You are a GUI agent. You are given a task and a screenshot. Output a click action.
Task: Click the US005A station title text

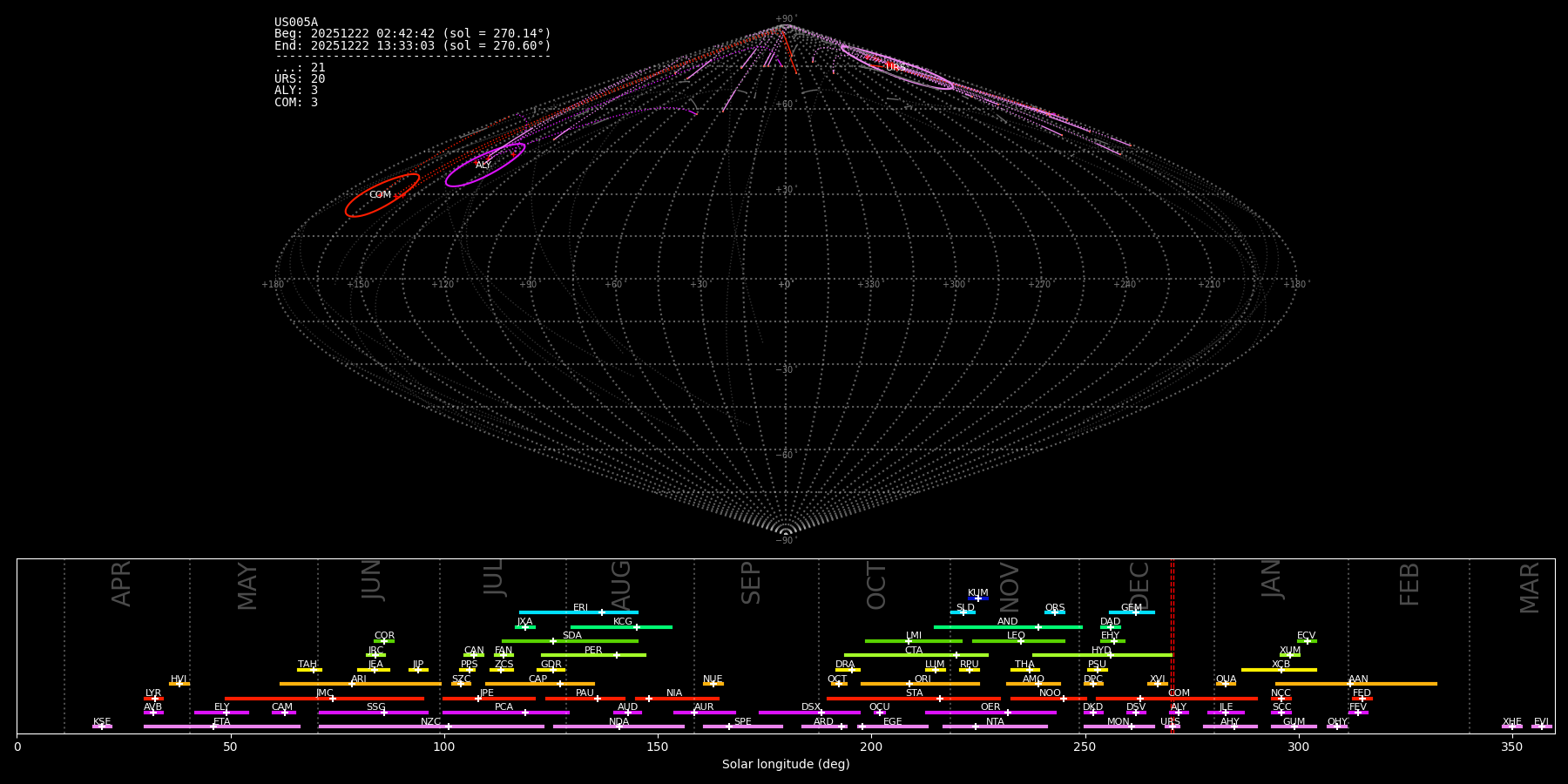coord(296,23)
